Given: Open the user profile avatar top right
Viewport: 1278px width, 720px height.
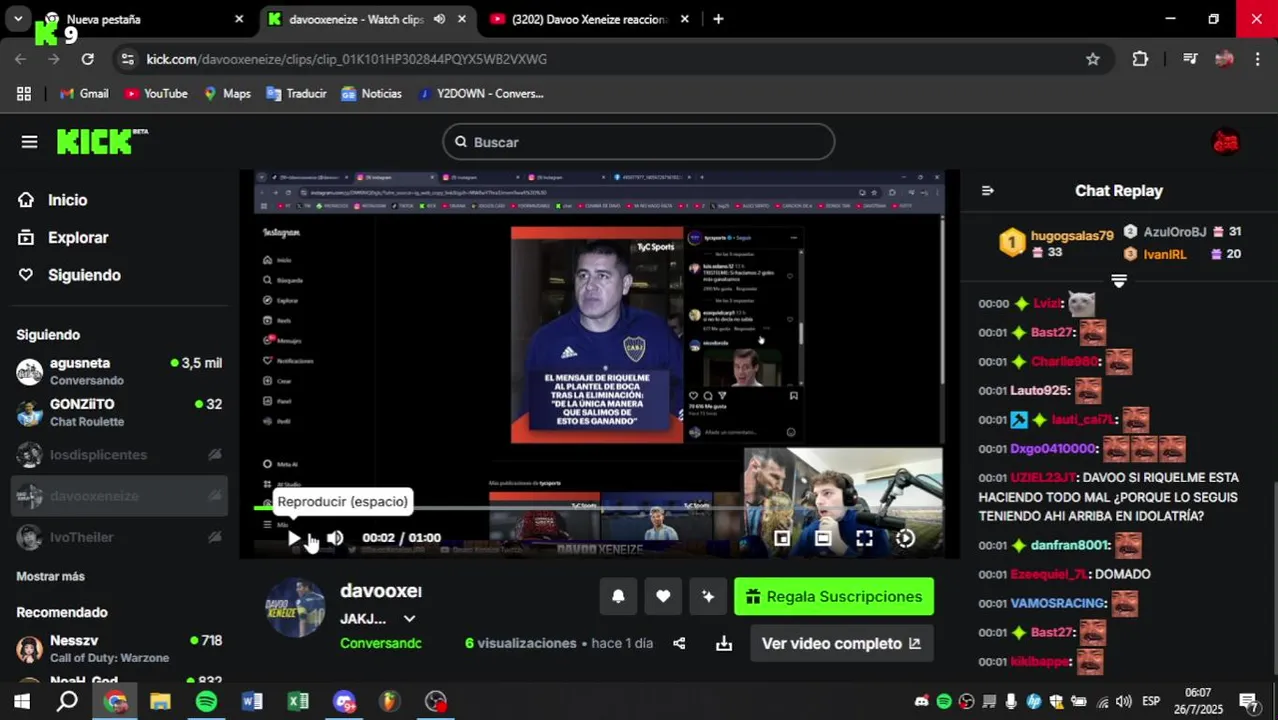Looking at the screenshot, I should pyautogui.click(x=1226, y=142).
